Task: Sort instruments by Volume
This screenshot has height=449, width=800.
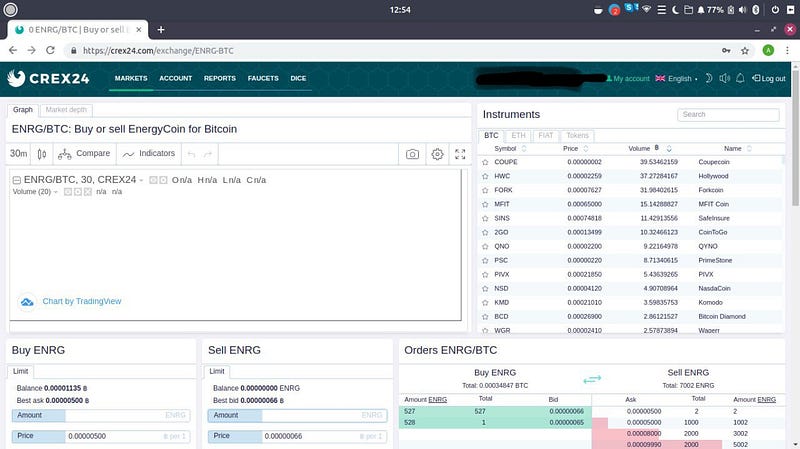Action: pos(649,148)
